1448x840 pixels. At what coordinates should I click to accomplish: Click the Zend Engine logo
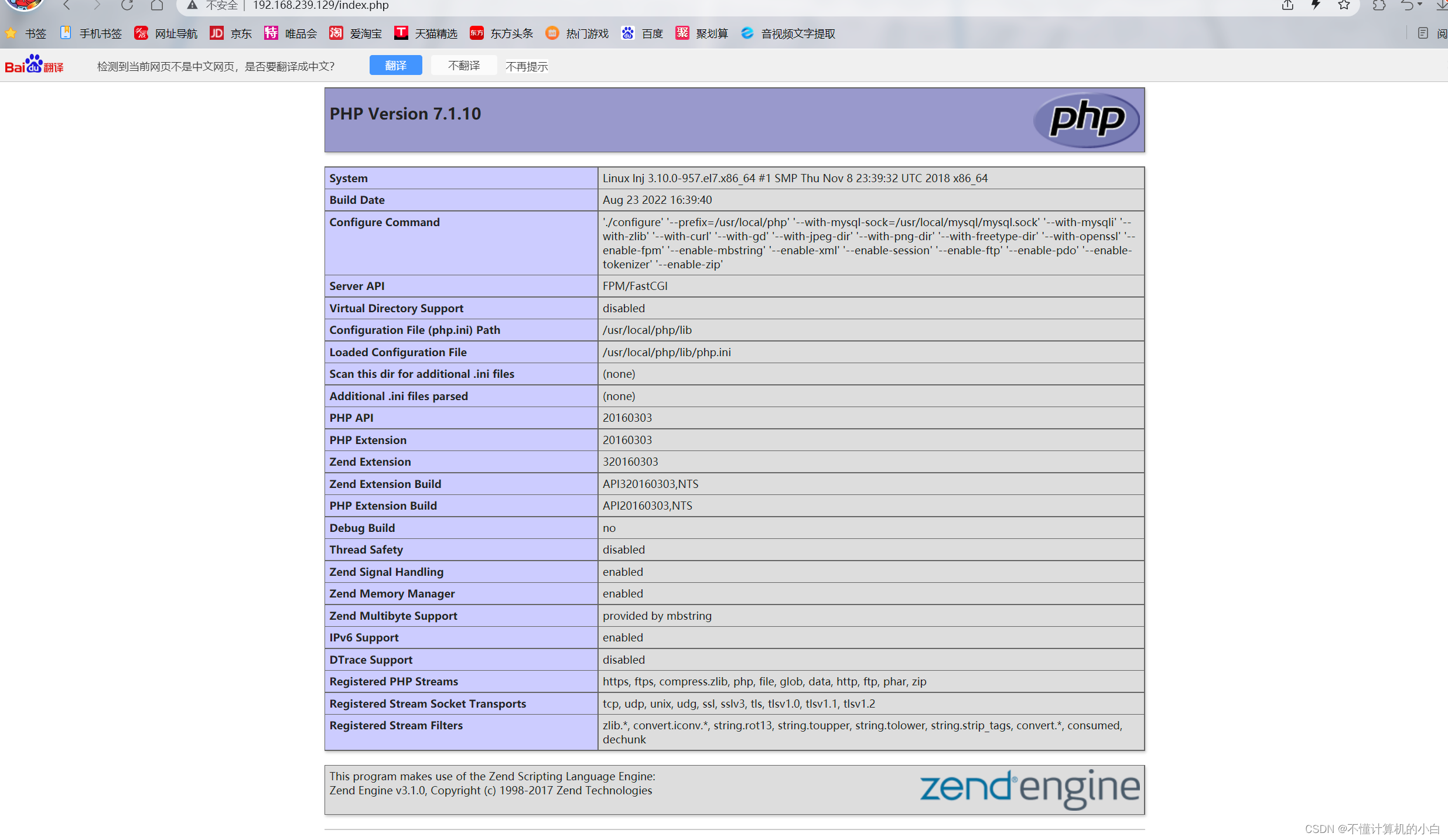click(1029, 788)
